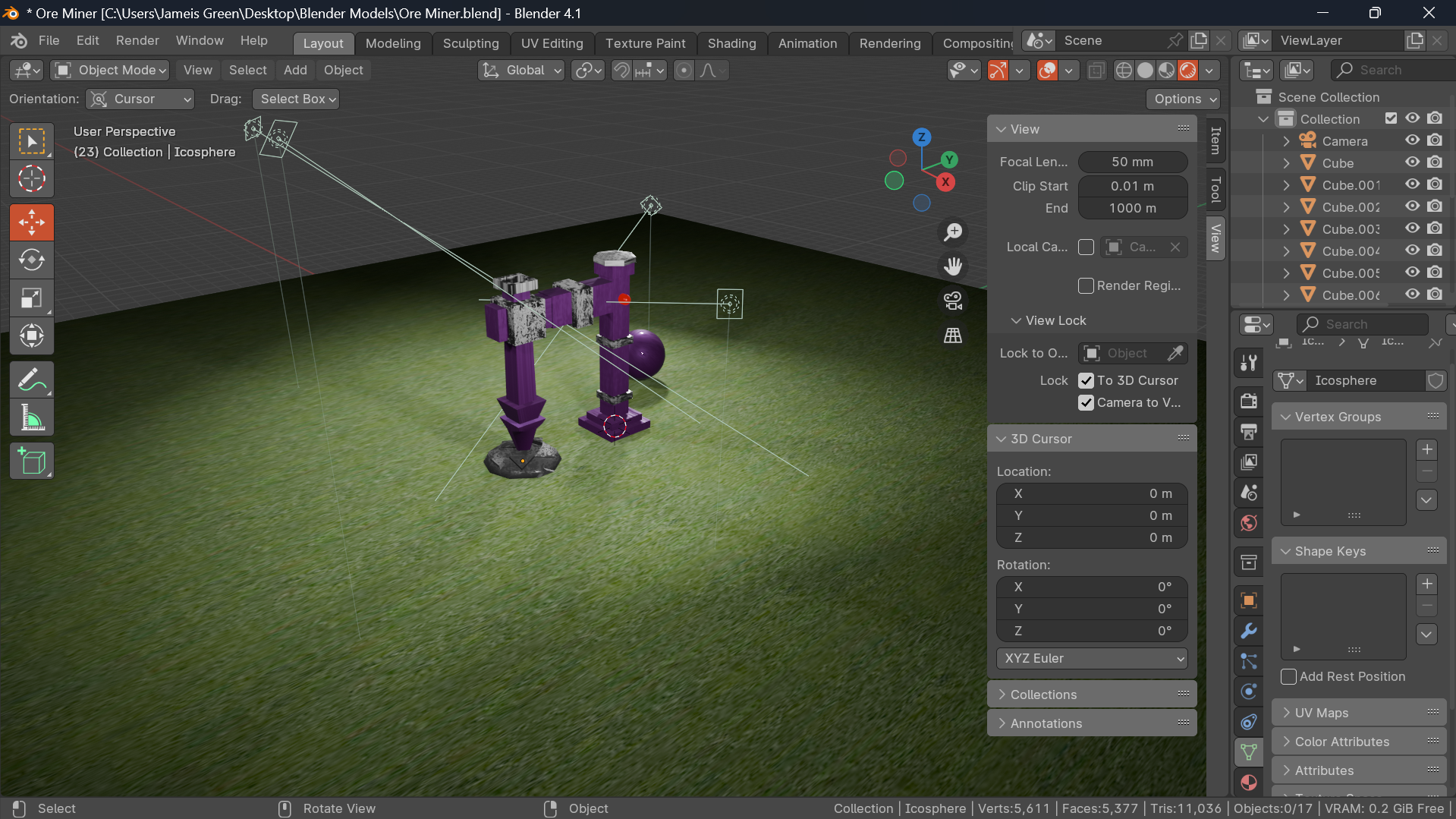Toggle camera view icon
This screenshot has width=1456, height=819.
tap(953, 301)
